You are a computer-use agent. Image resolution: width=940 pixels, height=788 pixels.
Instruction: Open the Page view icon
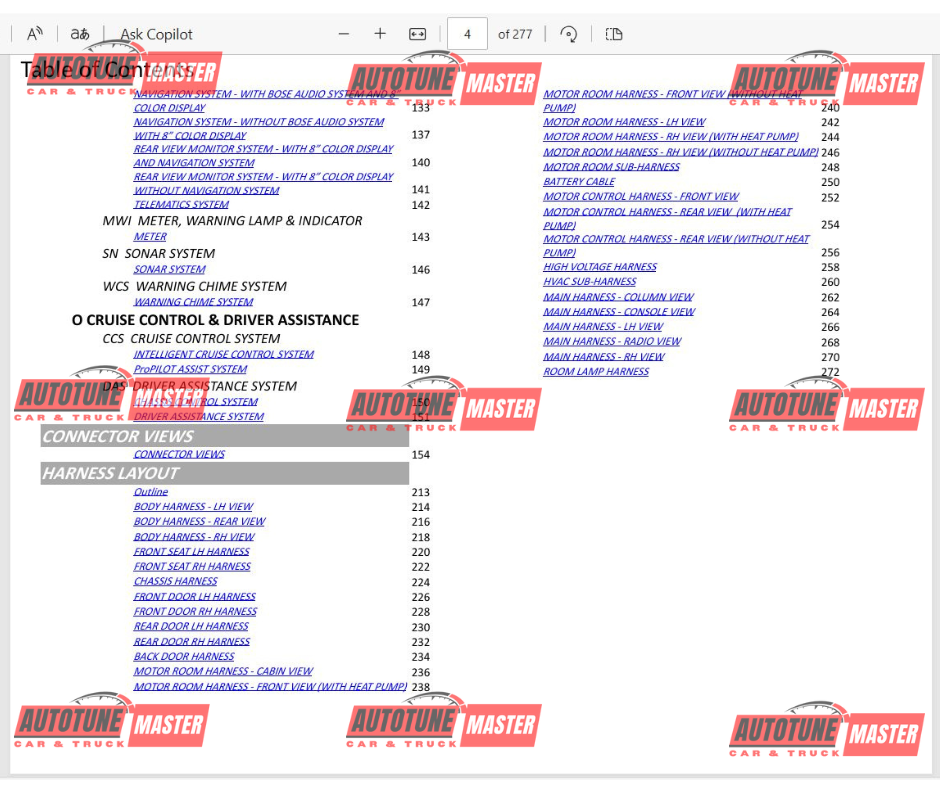tap(614, 34)
